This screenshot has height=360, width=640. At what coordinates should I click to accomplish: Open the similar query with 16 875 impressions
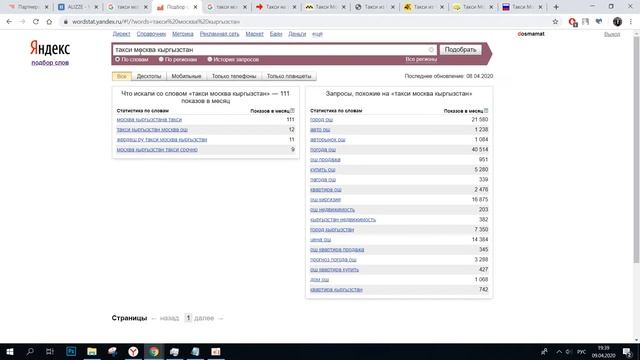(325, 200)
